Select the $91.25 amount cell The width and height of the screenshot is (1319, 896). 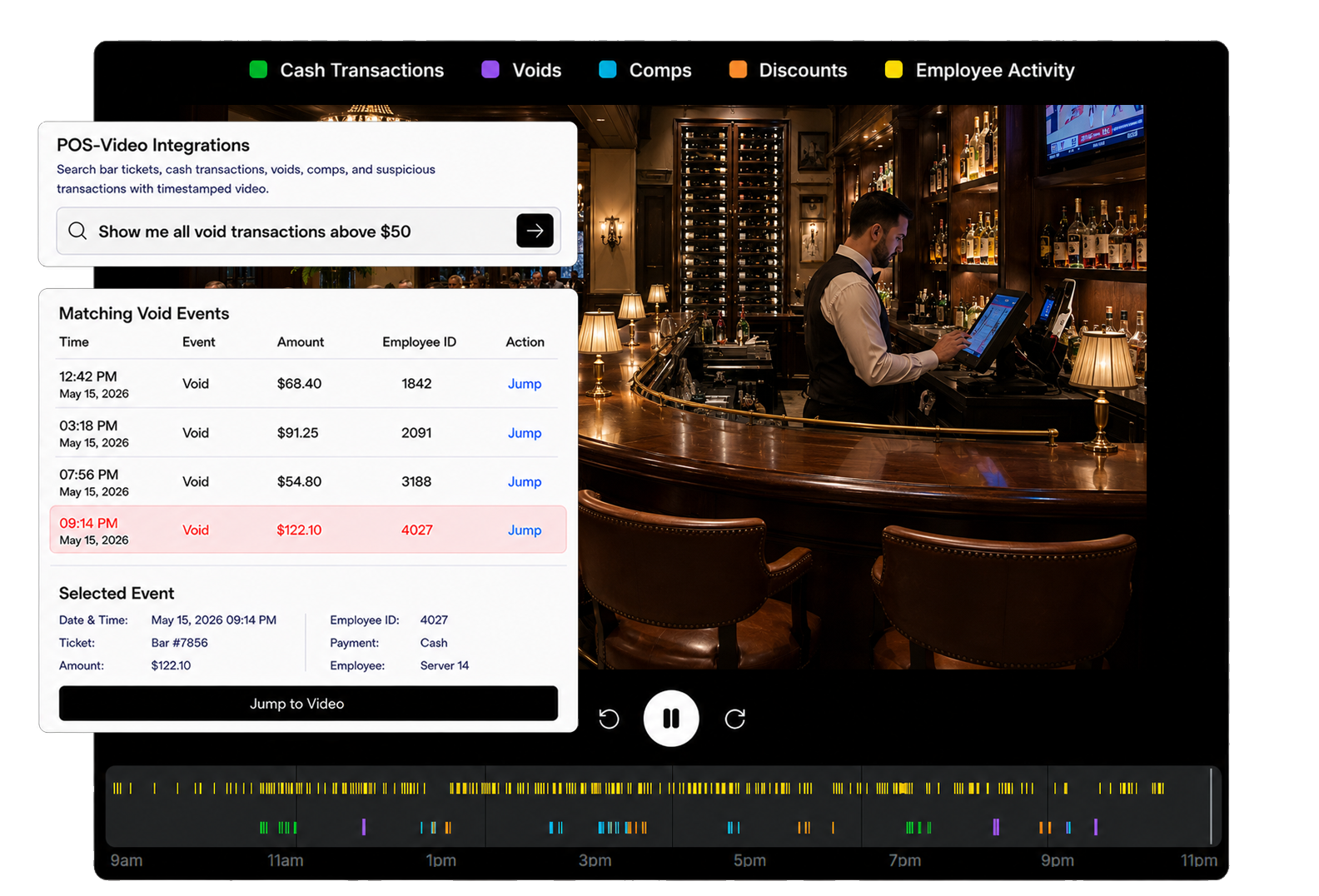coord(297,433)
